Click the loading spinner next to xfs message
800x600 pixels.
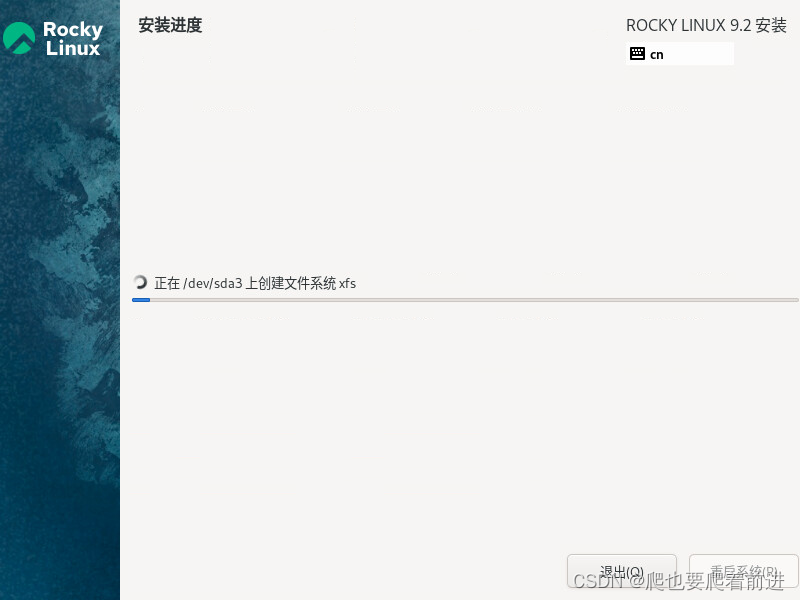pos(141,282)
